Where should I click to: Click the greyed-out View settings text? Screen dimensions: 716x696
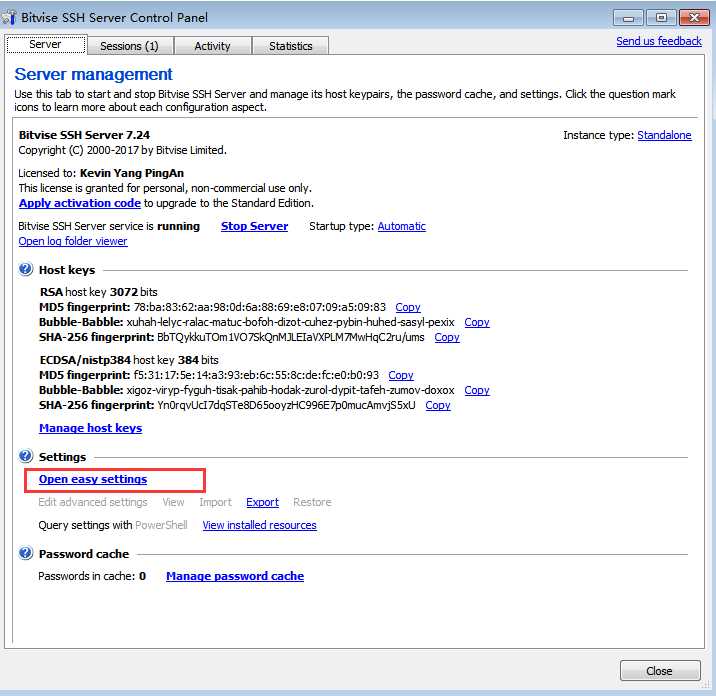tap(173, 502)
